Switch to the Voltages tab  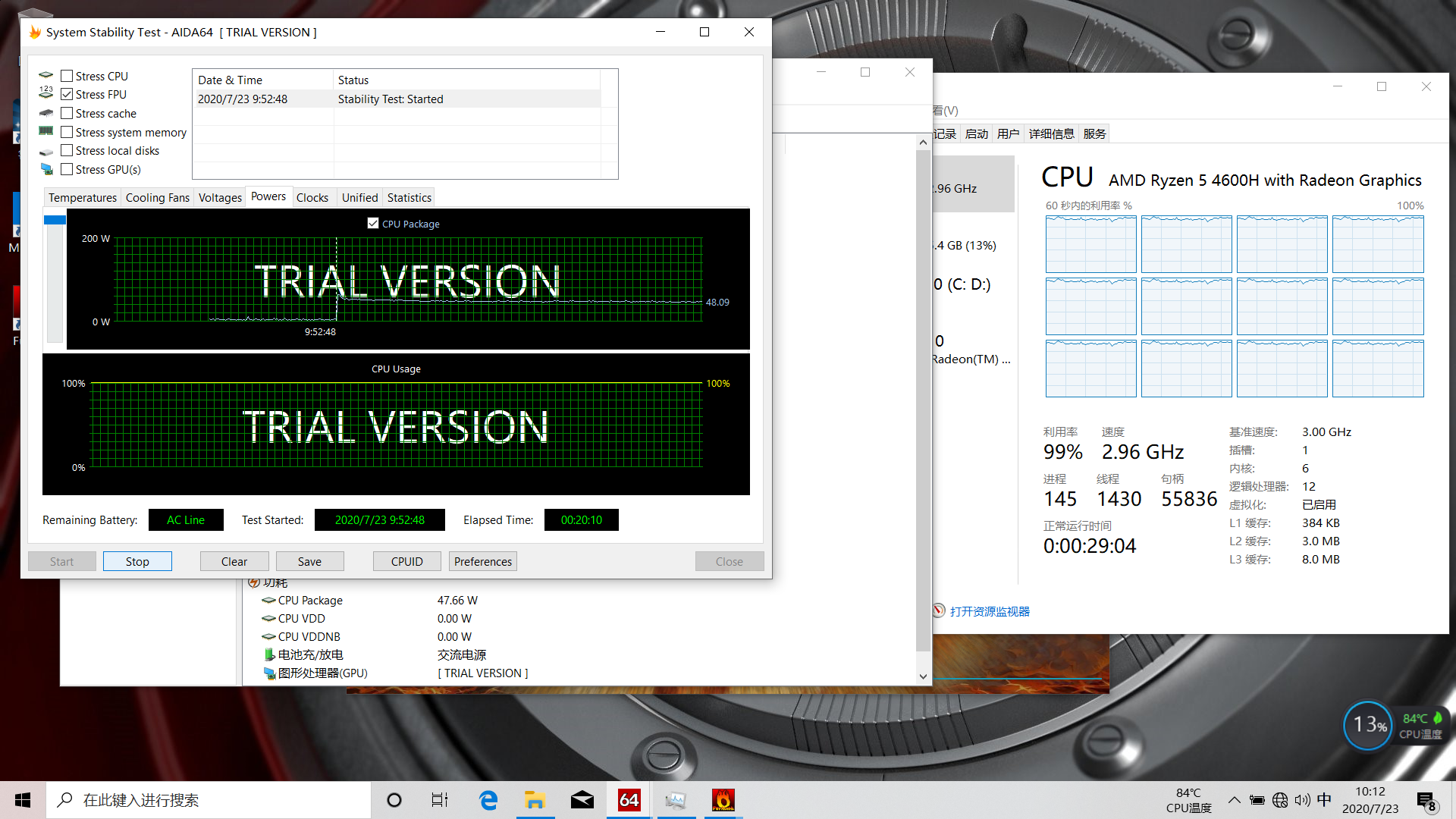[x=220, y=197]
